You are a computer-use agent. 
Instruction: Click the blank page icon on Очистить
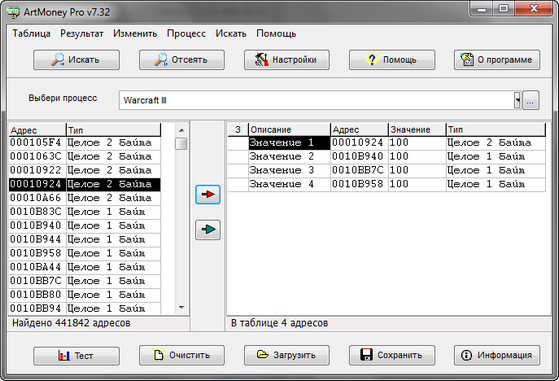click(159, 355)
